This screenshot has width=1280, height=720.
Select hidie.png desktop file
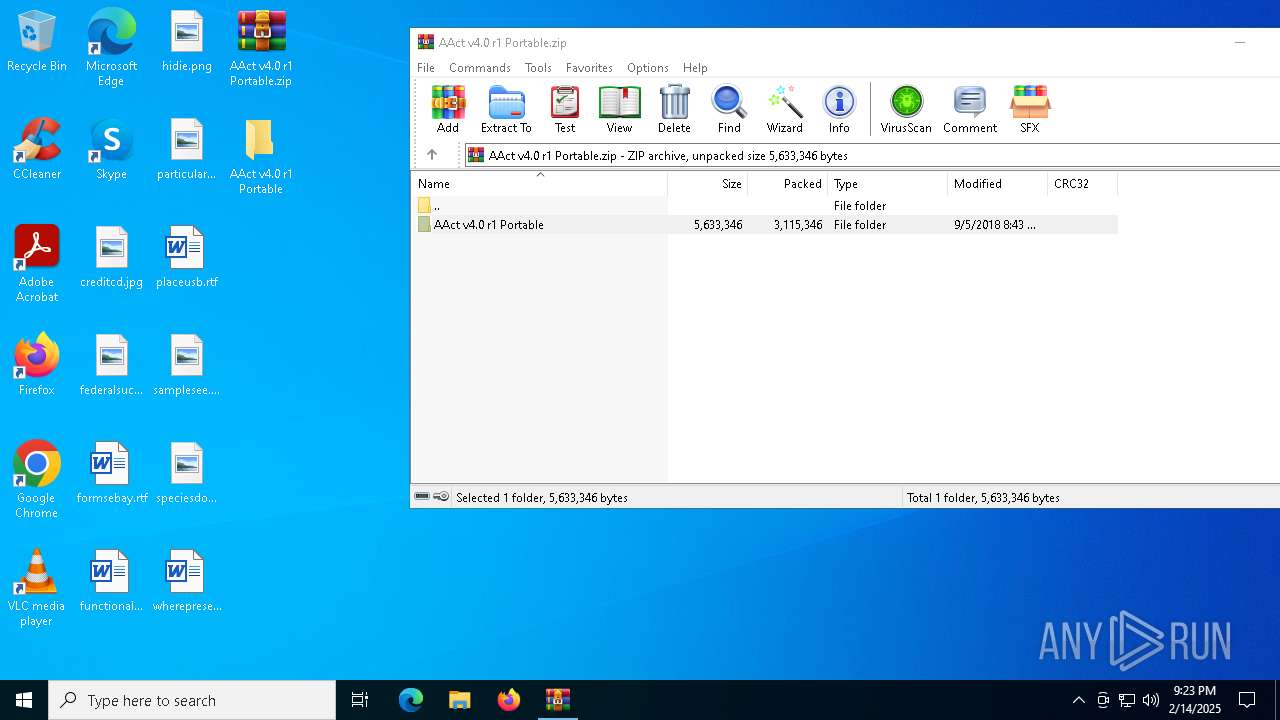[187, 41]
